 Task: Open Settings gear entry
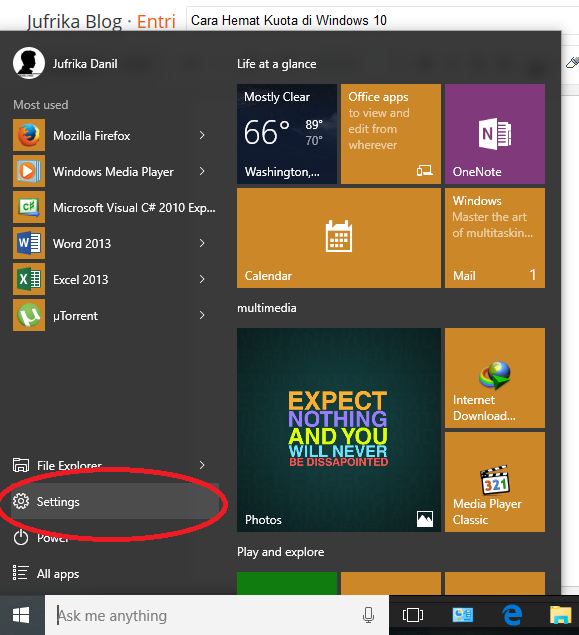click(x=115, y=501)
